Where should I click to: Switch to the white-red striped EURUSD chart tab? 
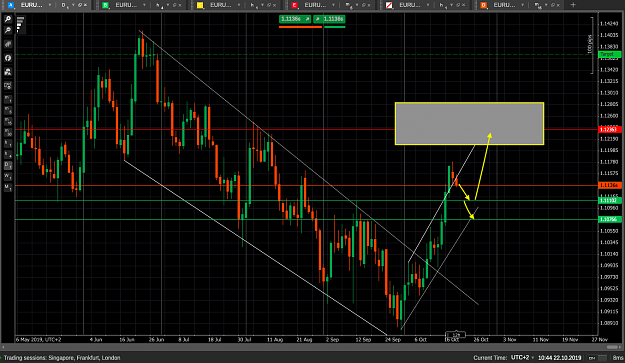tap(410, 5)
